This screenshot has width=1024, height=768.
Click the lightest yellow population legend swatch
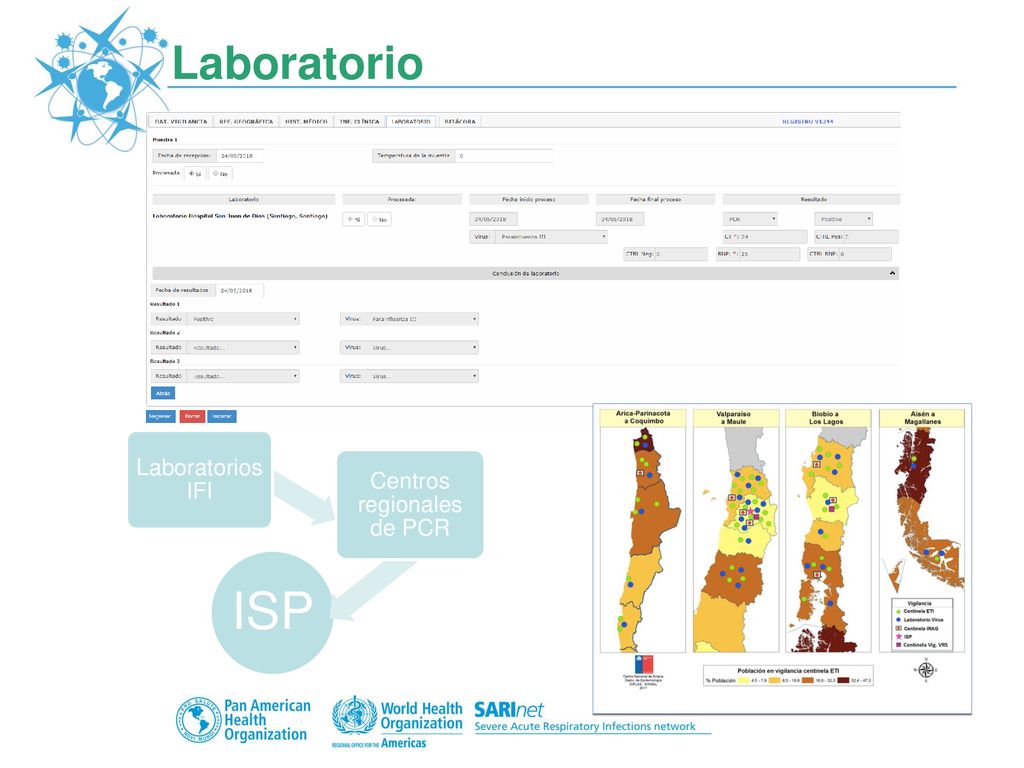(743, 680)
